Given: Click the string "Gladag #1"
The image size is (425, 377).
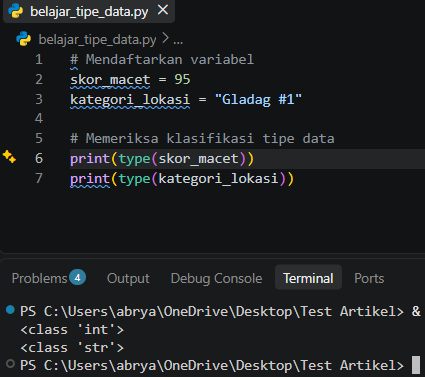Looking at the screenshot, I should (258, 99).
